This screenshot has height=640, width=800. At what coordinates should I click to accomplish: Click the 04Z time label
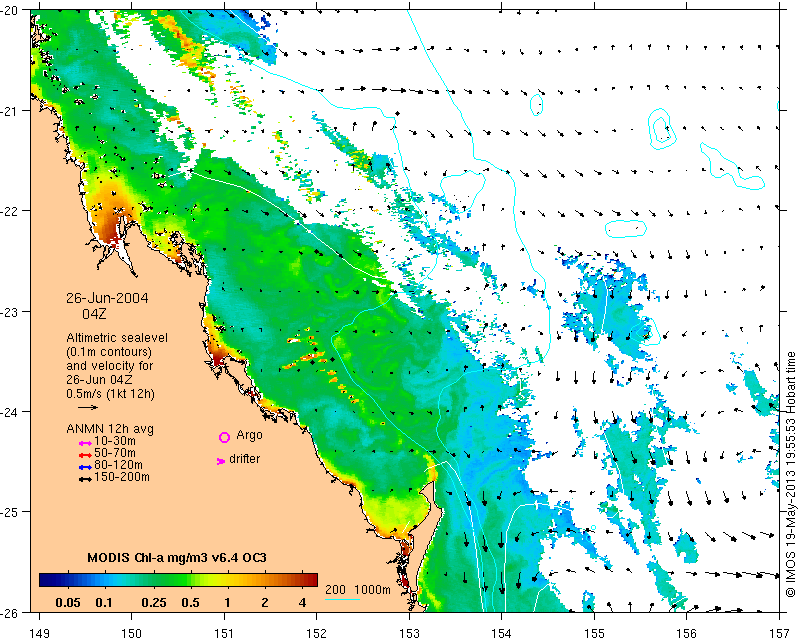[94, 313]
